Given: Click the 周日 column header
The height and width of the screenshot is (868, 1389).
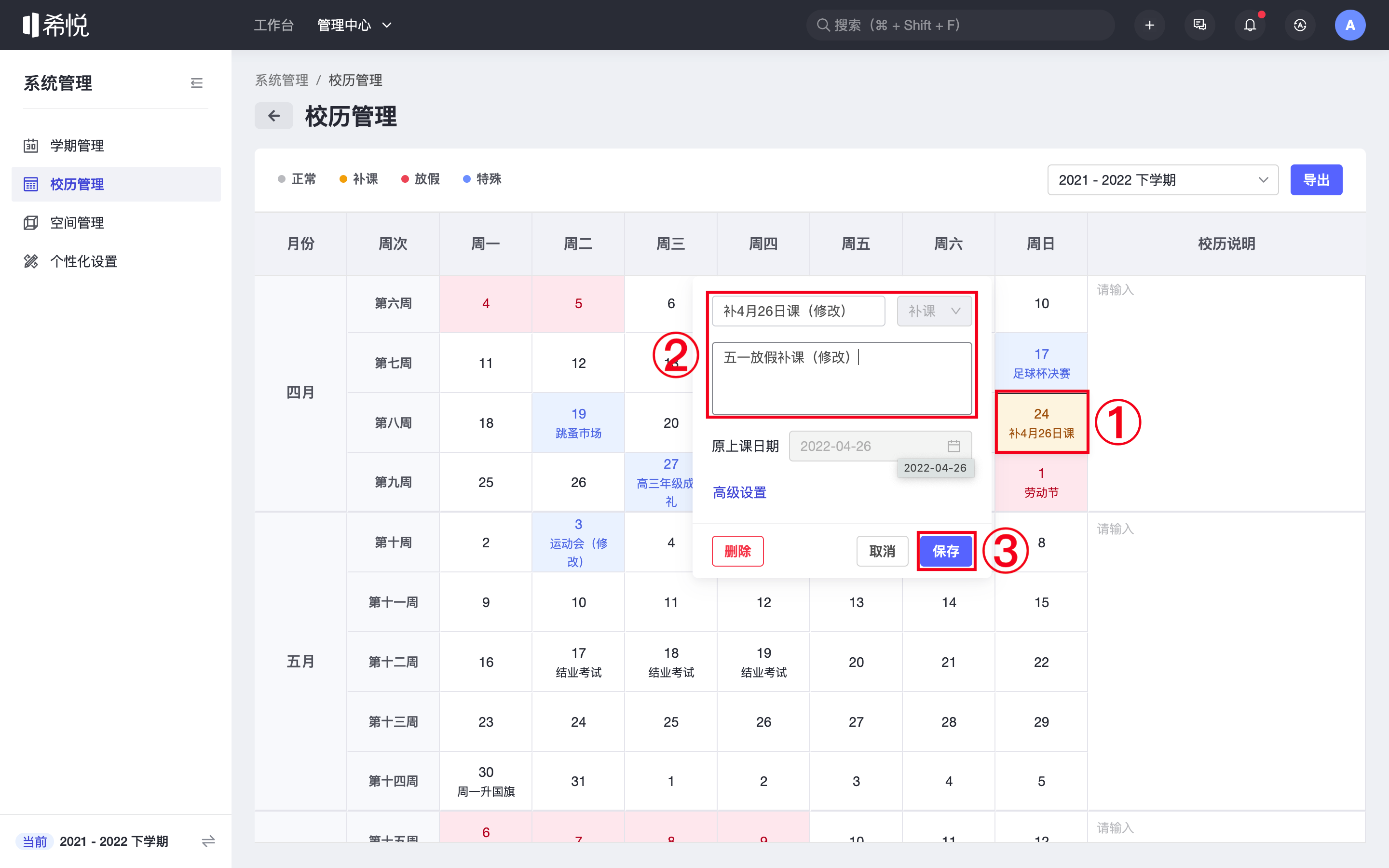Looking at the screenshot, I should 1041,244.
